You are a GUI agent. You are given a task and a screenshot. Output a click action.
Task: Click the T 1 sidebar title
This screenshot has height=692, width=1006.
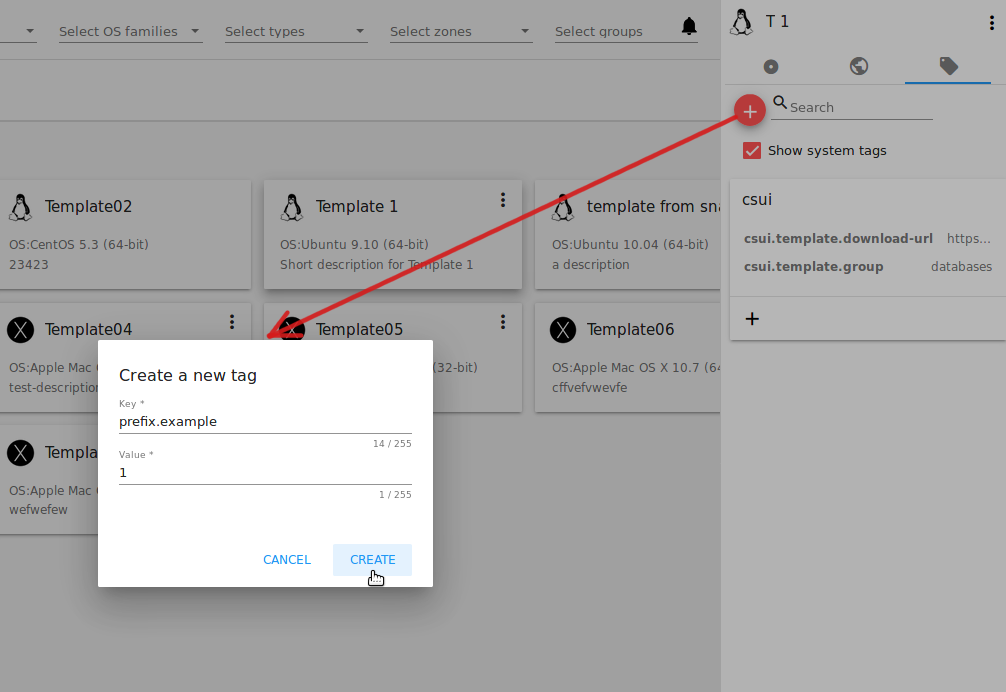[x=777, y=22]
